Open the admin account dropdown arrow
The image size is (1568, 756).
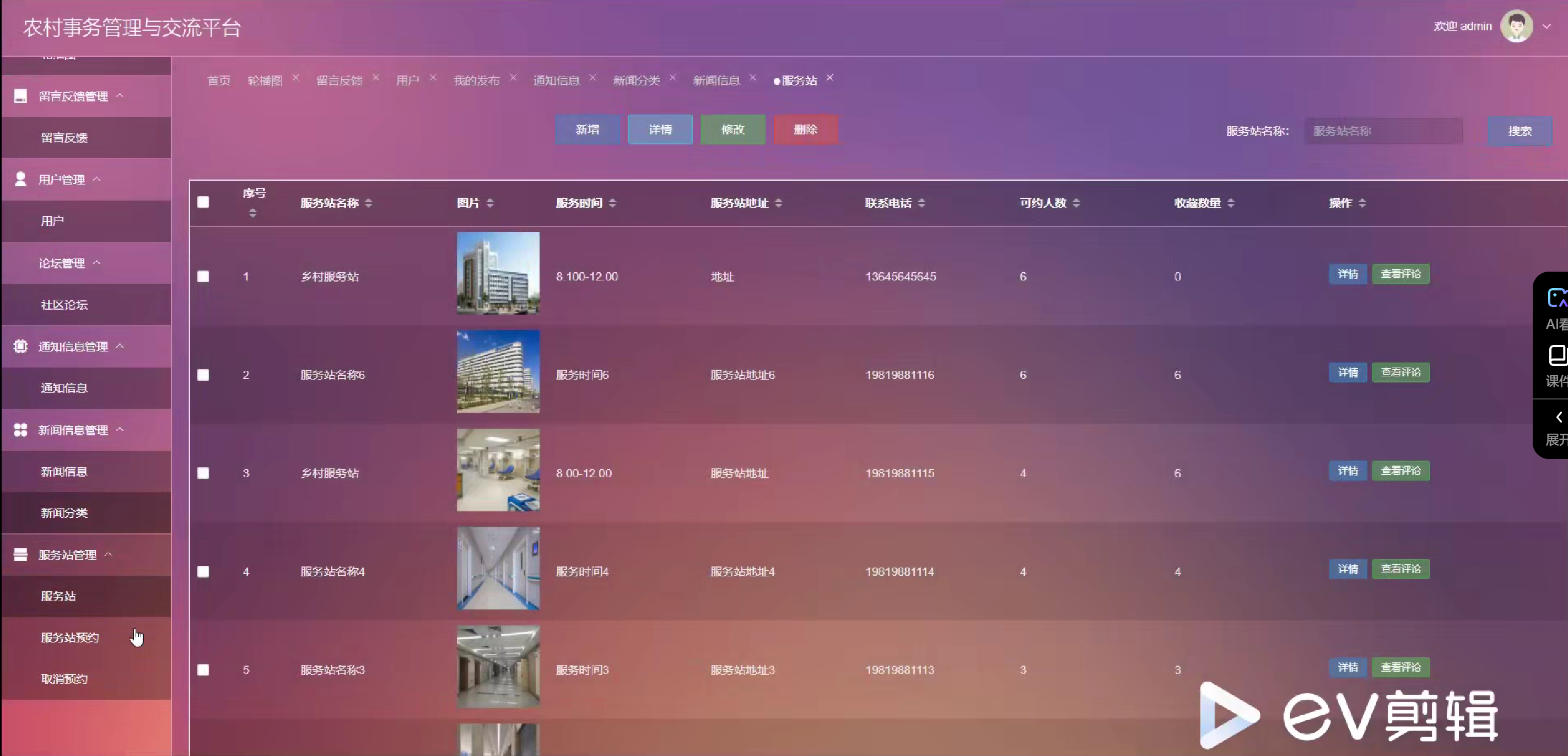pyautogui.click(x=1547, y=26)
